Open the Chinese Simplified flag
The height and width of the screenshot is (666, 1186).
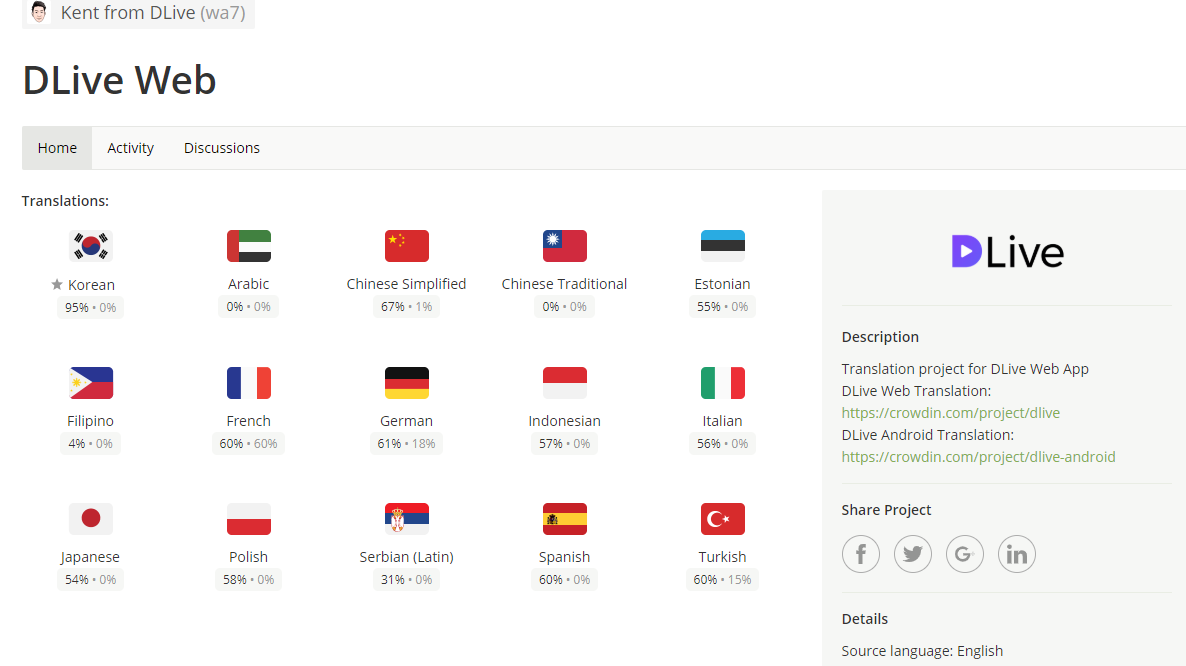pos(407,246)
